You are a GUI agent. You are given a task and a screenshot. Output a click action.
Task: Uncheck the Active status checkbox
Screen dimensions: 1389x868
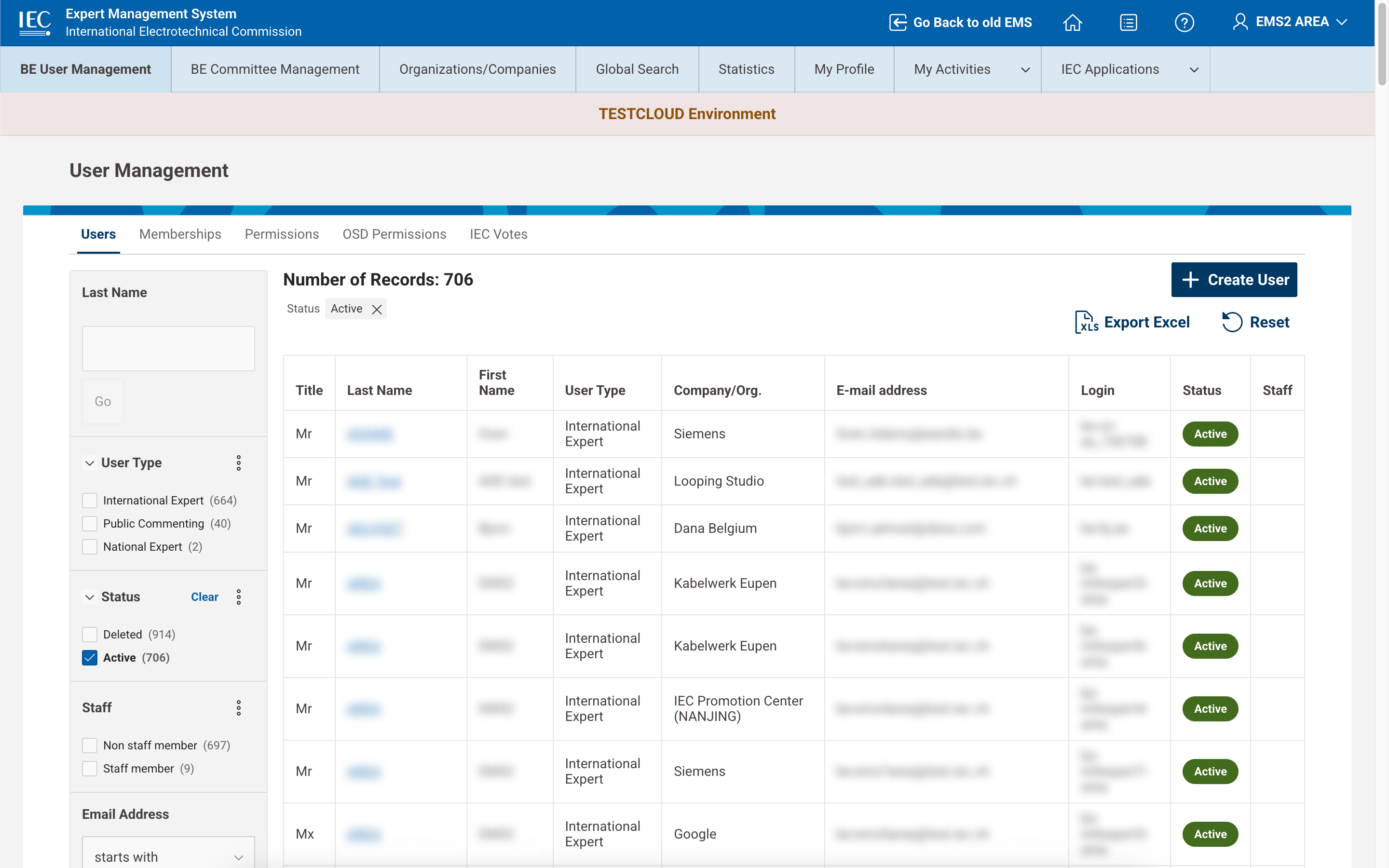(x=90, y=658)
